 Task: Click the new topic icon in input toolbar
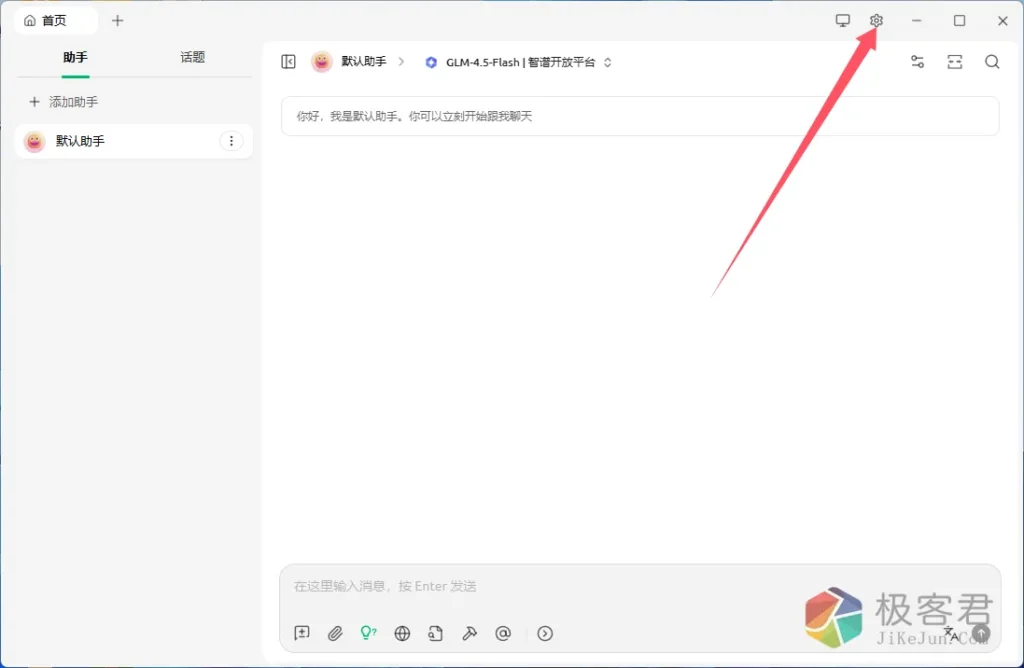point(302,633)
